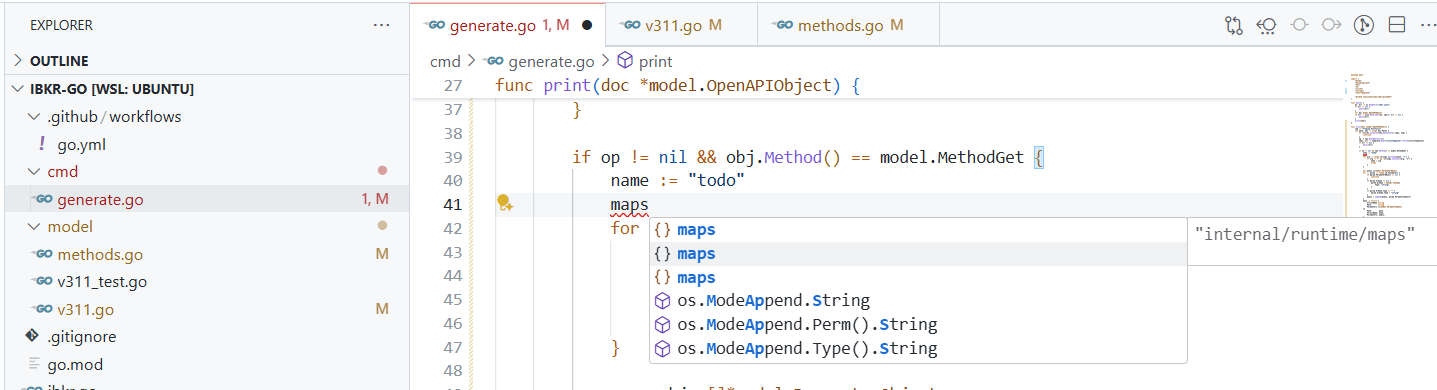Collapse the model folder chevron
Screen dimensions: 1437x390
coord(34,227)
